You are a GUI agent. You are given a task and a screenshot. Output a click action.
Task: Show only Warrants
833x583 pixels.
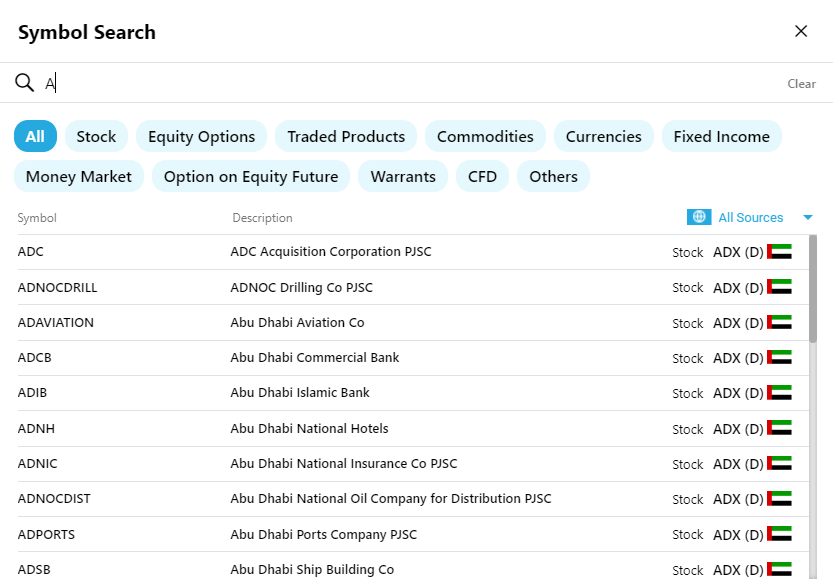[x=403, y=176]
